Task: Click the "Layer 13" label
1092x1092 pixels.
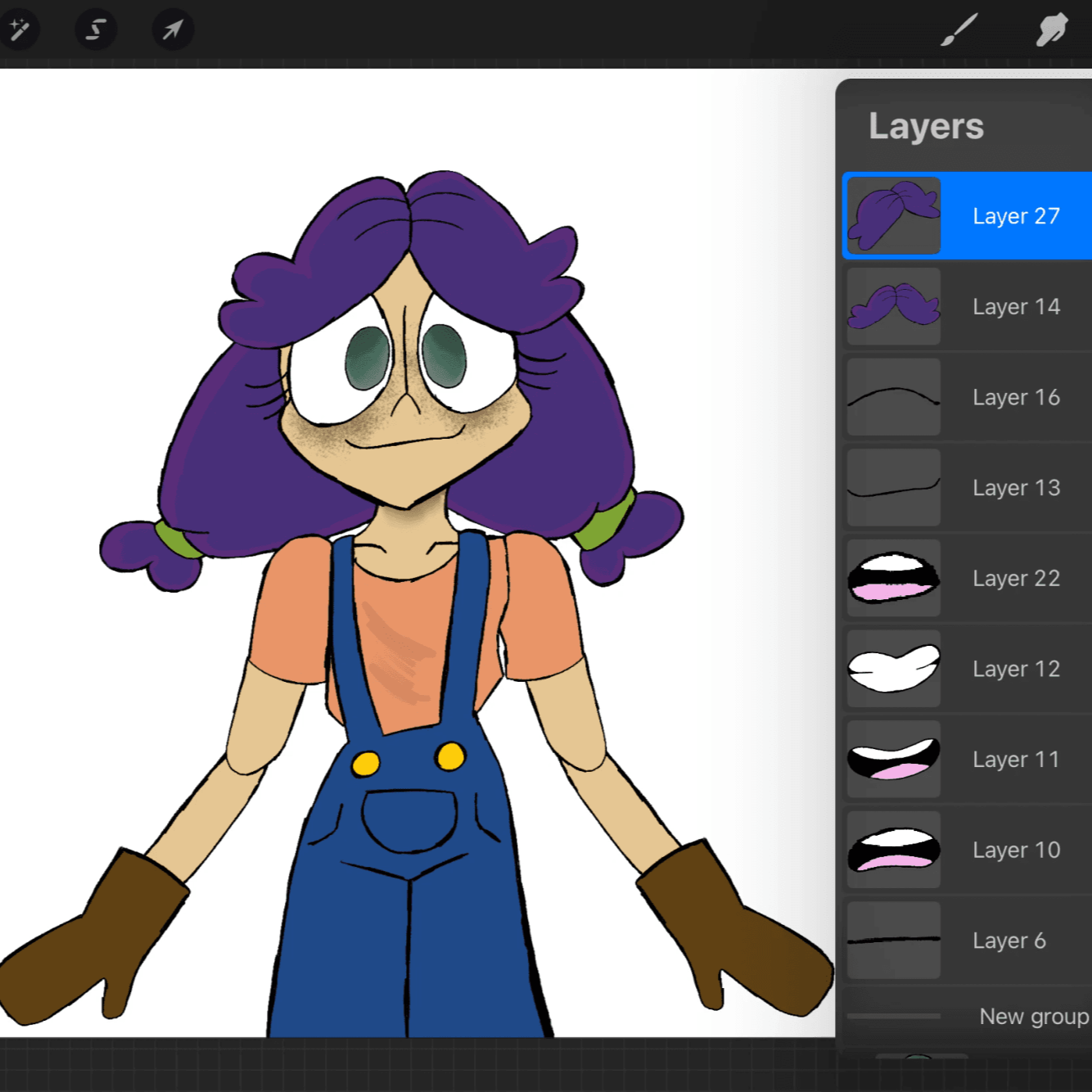Action: click(1016, 488)
